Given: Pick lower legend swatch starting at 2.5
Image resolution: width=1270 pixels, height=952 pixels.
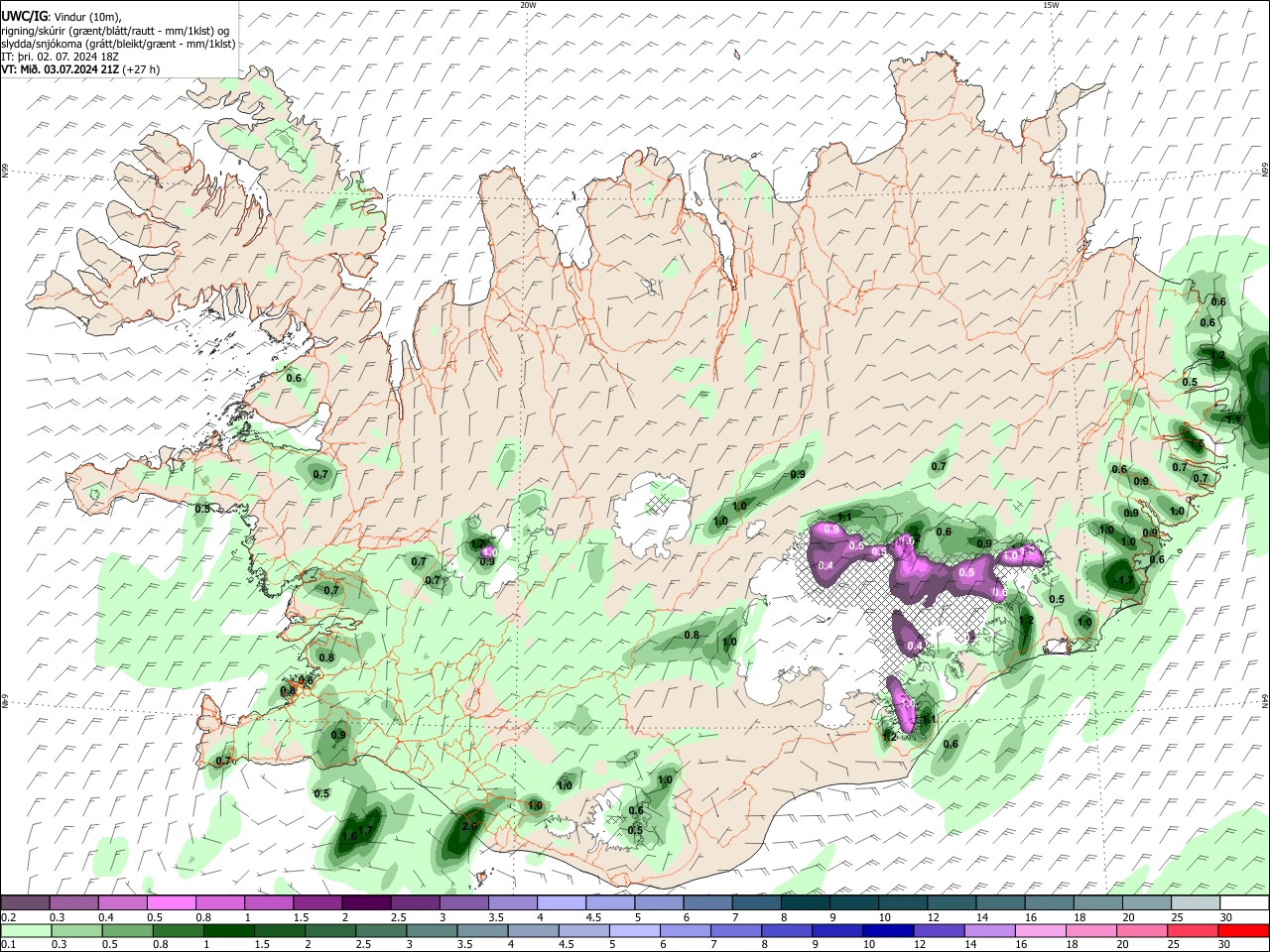Looking at the screenshot, I should (x=381, y=931).
